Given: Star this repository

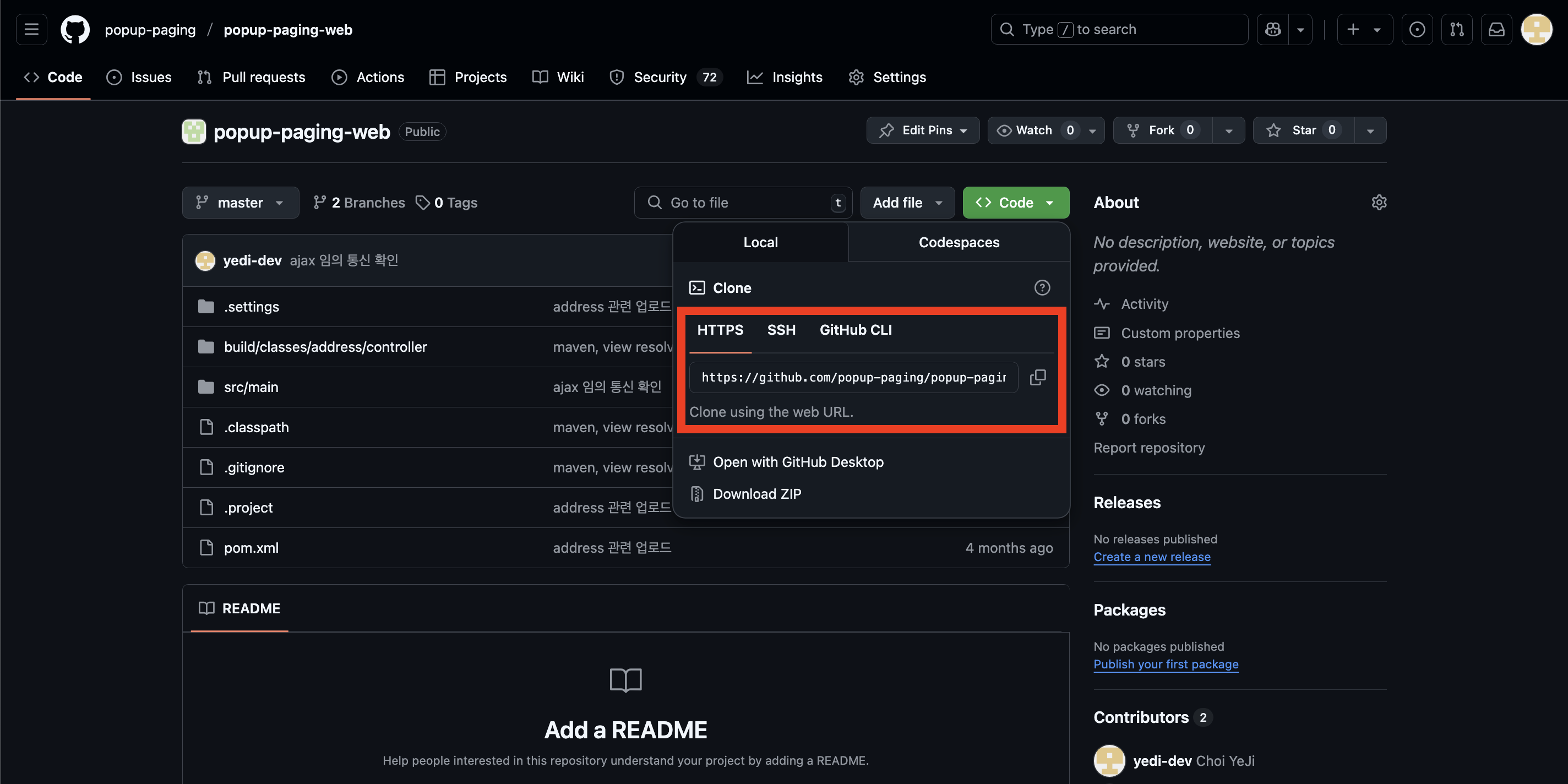Looking at the screenshot, I should tap(1303, 130).
